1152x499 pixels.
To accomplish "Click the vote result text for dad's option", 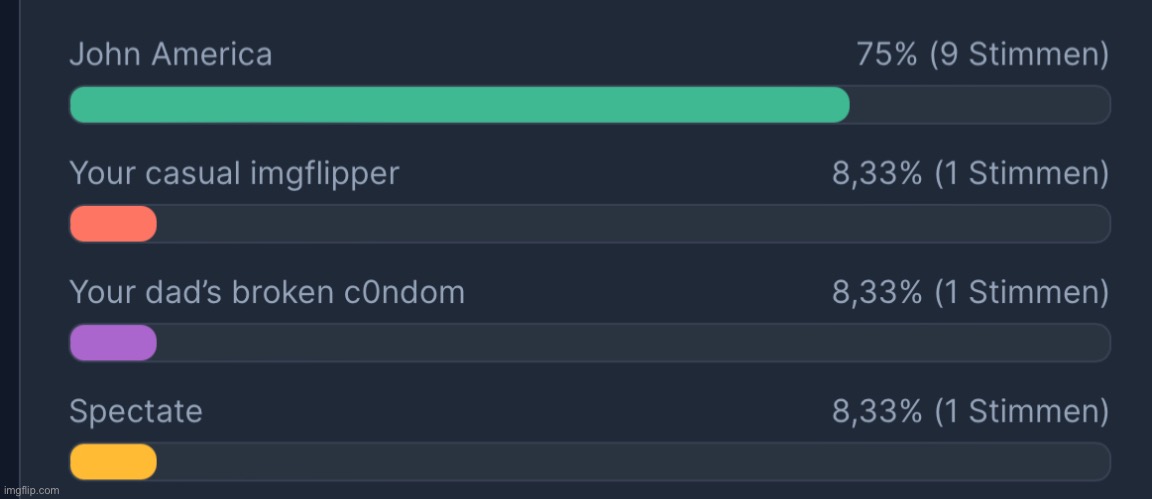I will (970, 292).
